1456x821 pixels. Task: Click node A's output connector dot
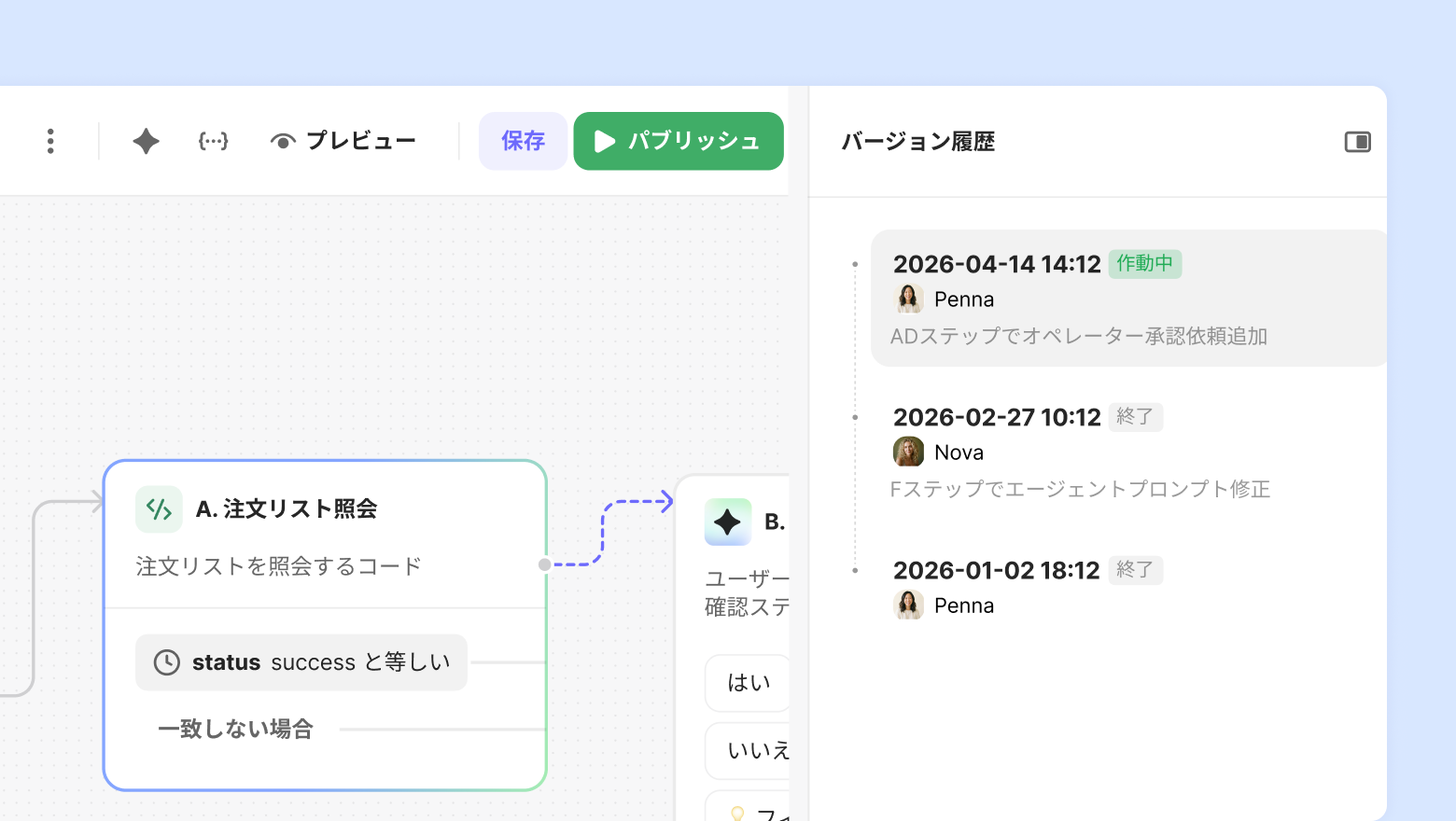545,564
